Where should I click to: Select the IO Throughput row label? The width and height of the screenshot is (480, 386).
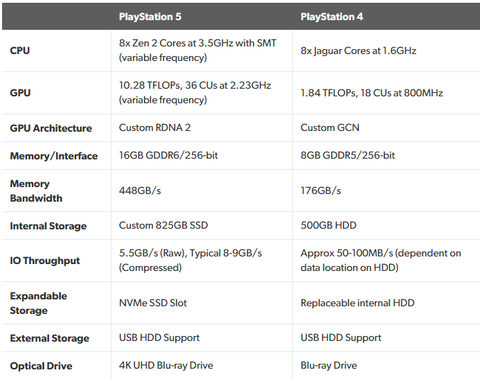45,261
